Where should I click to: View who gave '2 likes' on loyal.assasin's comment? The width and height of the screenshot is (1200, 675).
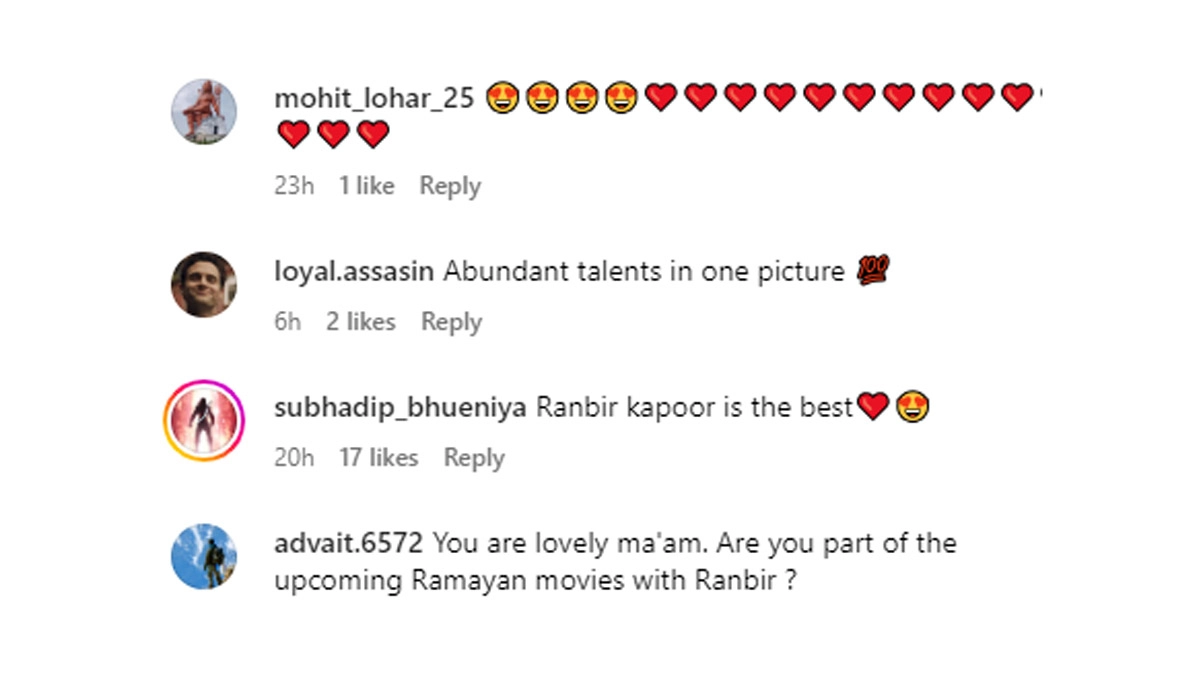[361, 322]
